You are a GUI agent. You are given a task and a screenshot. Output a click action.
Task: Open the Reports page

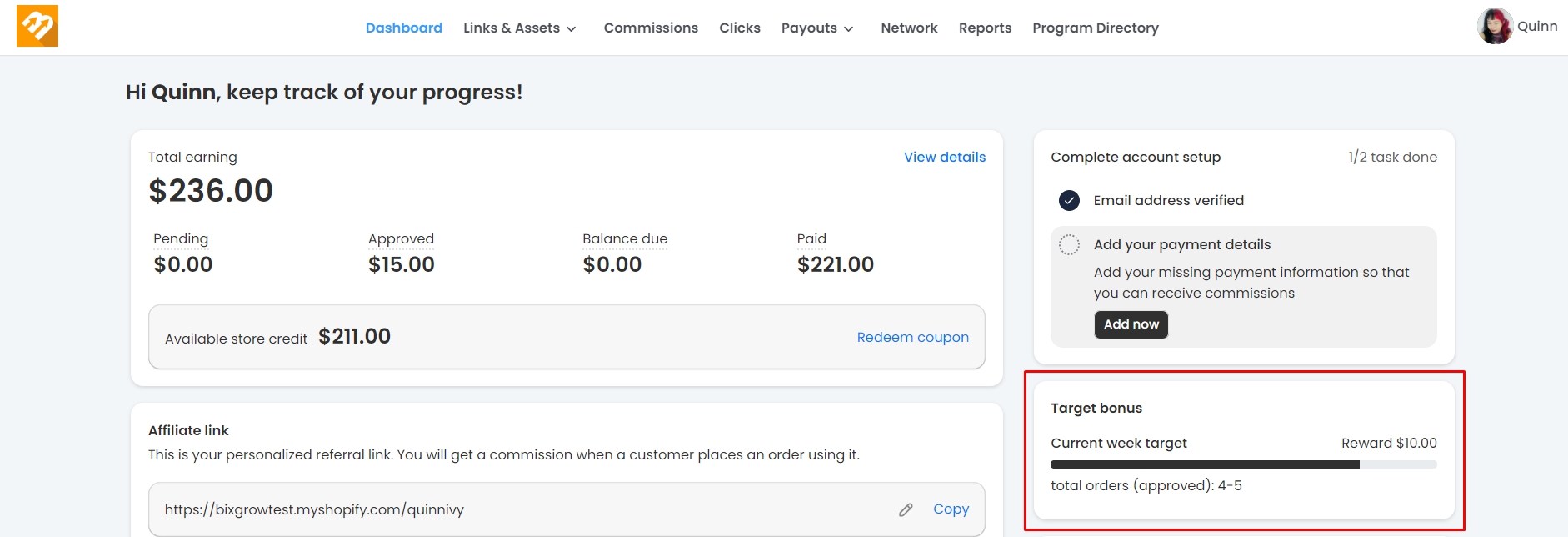tap(985, 28)
